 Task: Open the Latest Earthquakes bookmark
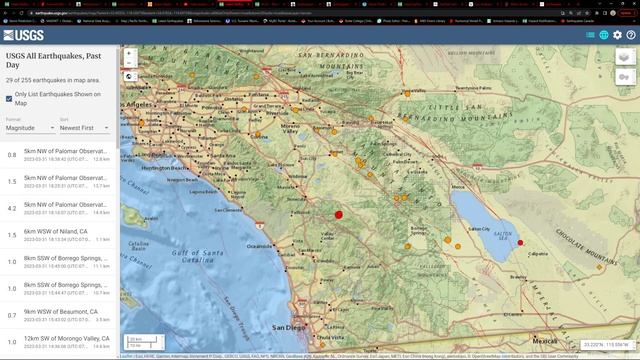click(x=168, y=21)
